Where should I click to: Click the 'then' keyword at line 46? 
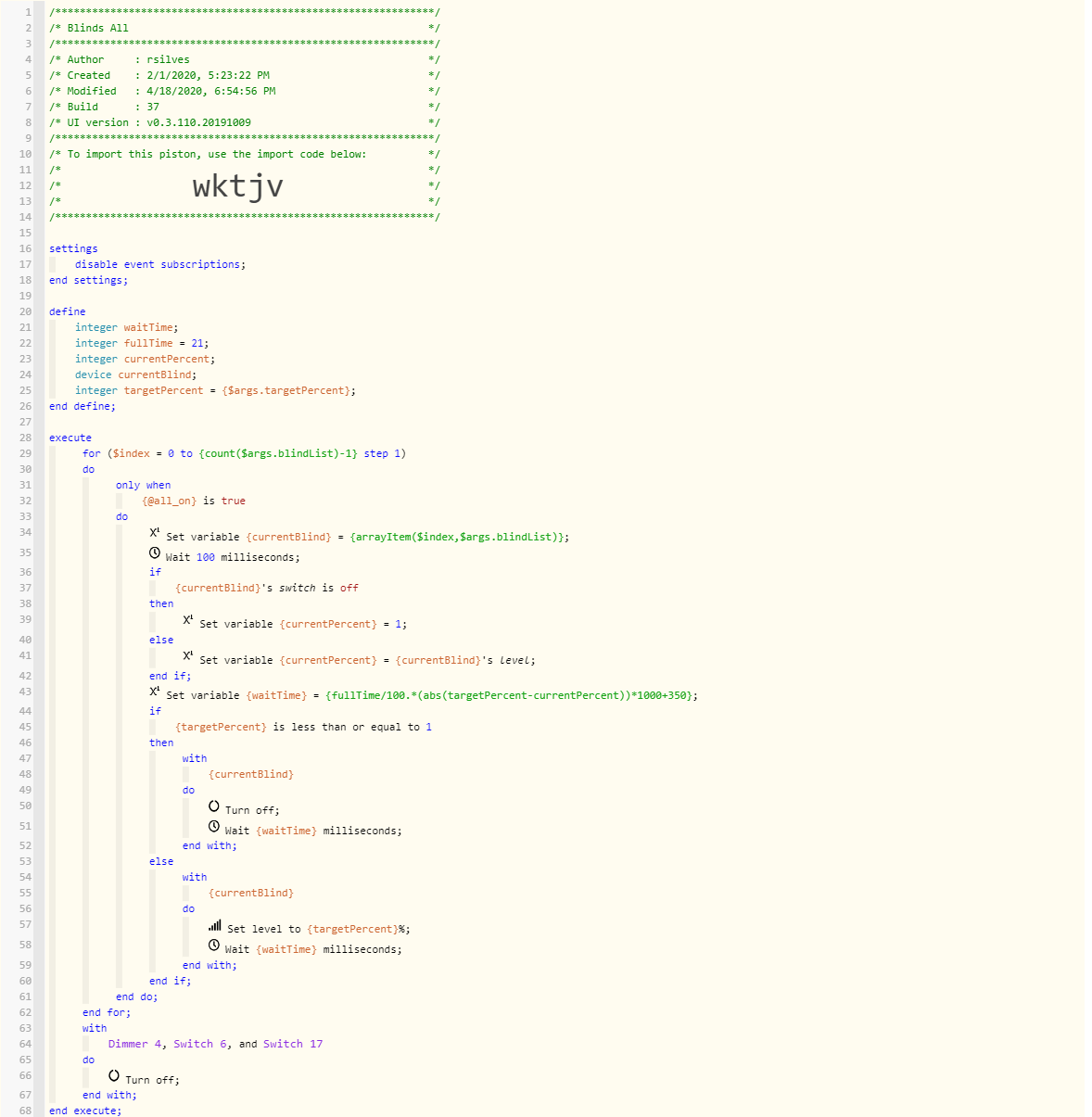tap(161, 743)
